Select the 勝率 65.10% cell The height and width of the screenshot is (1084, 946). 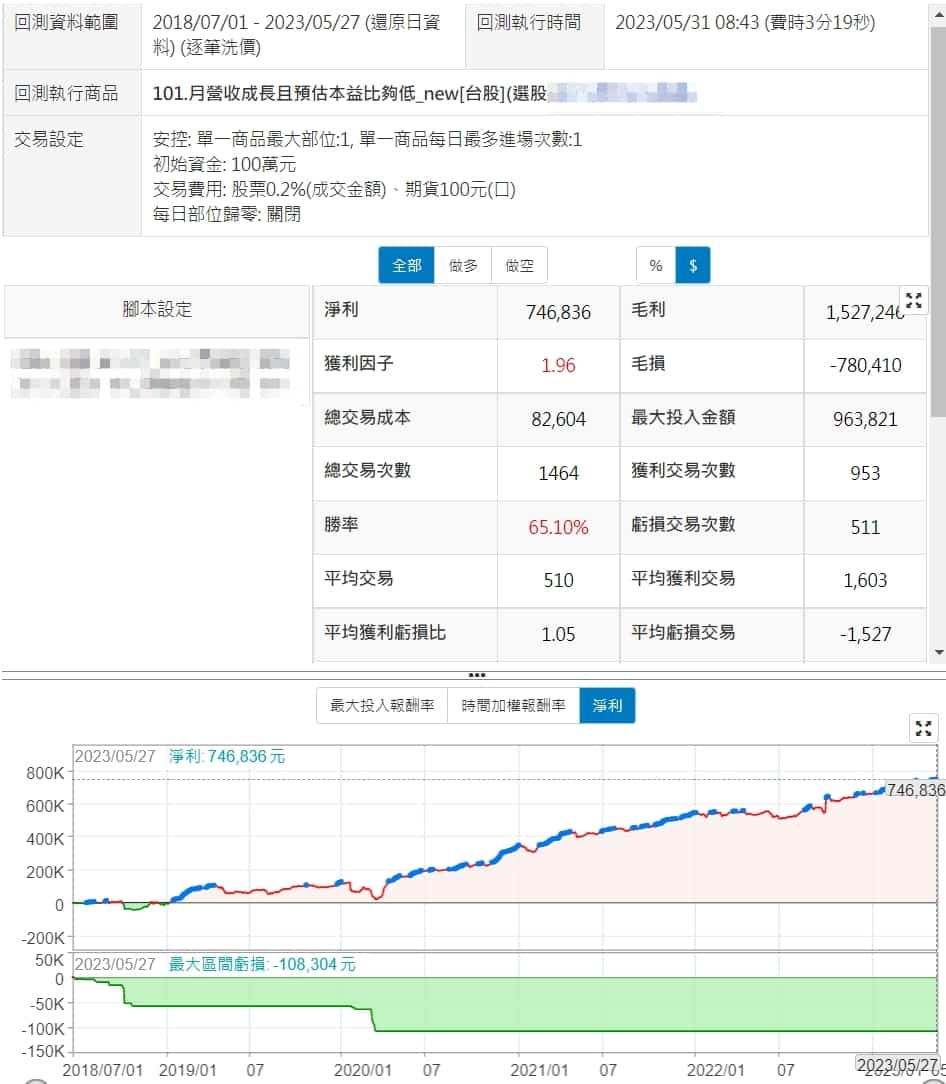[558, 527]
